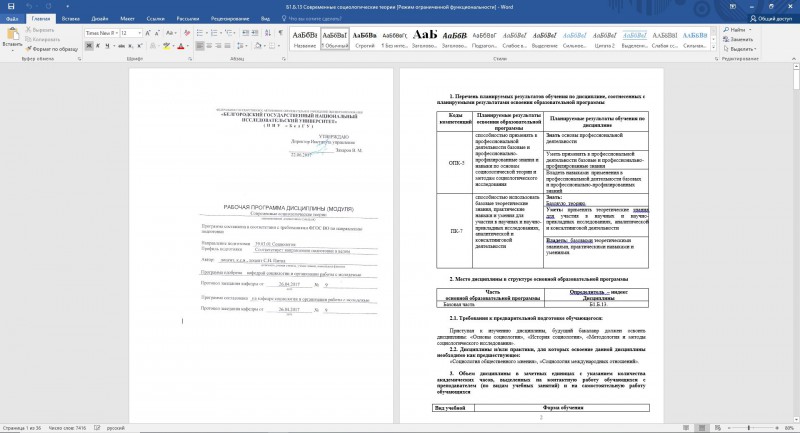This screenshot has width=800, height=433.
Task: Increase paragraph indent
Action: point(255,33)
